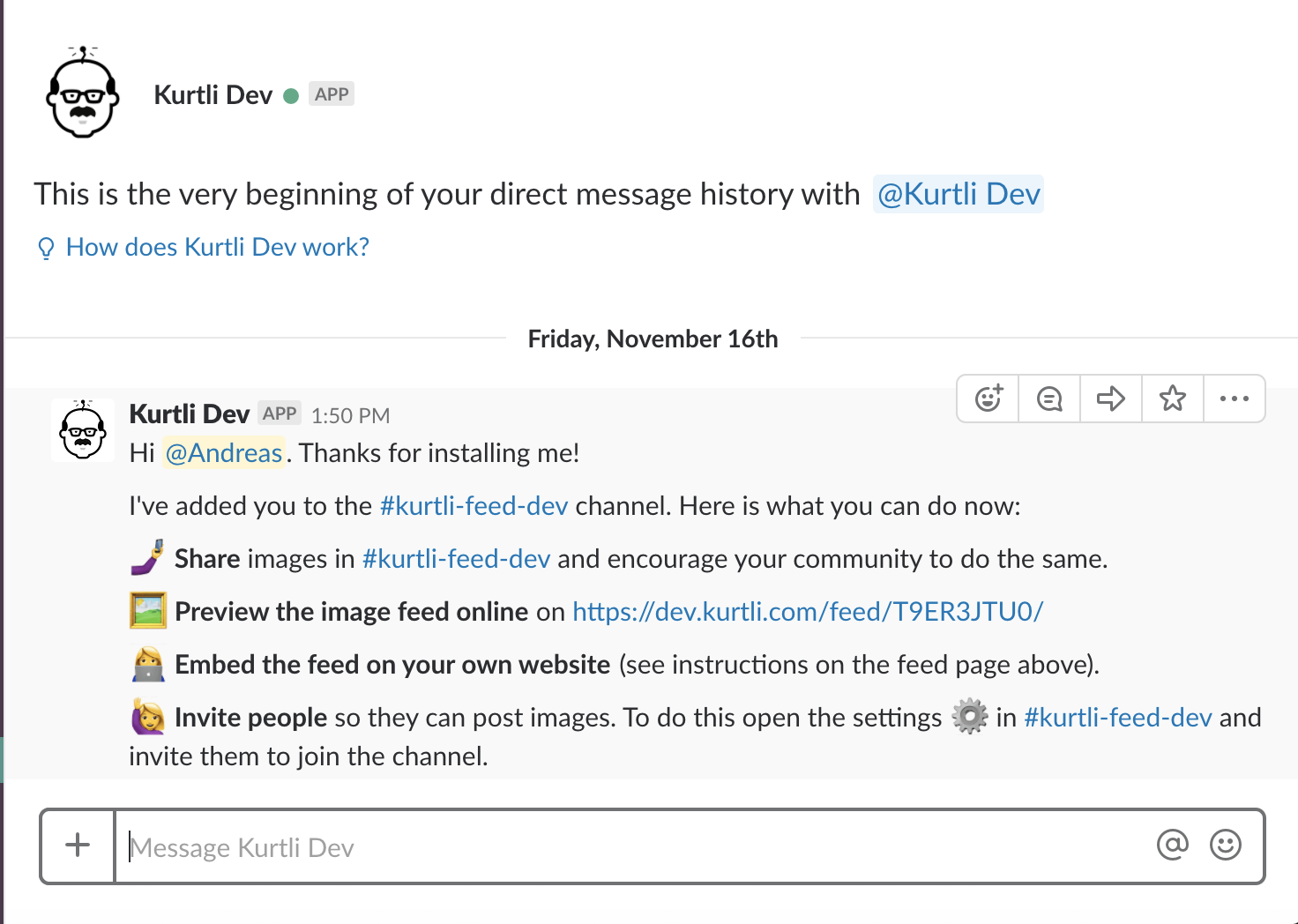This screenshot has width=1298, height=924.
Task: Click the @Kurtli Dev mention in the intro
Action: point(958,194)
